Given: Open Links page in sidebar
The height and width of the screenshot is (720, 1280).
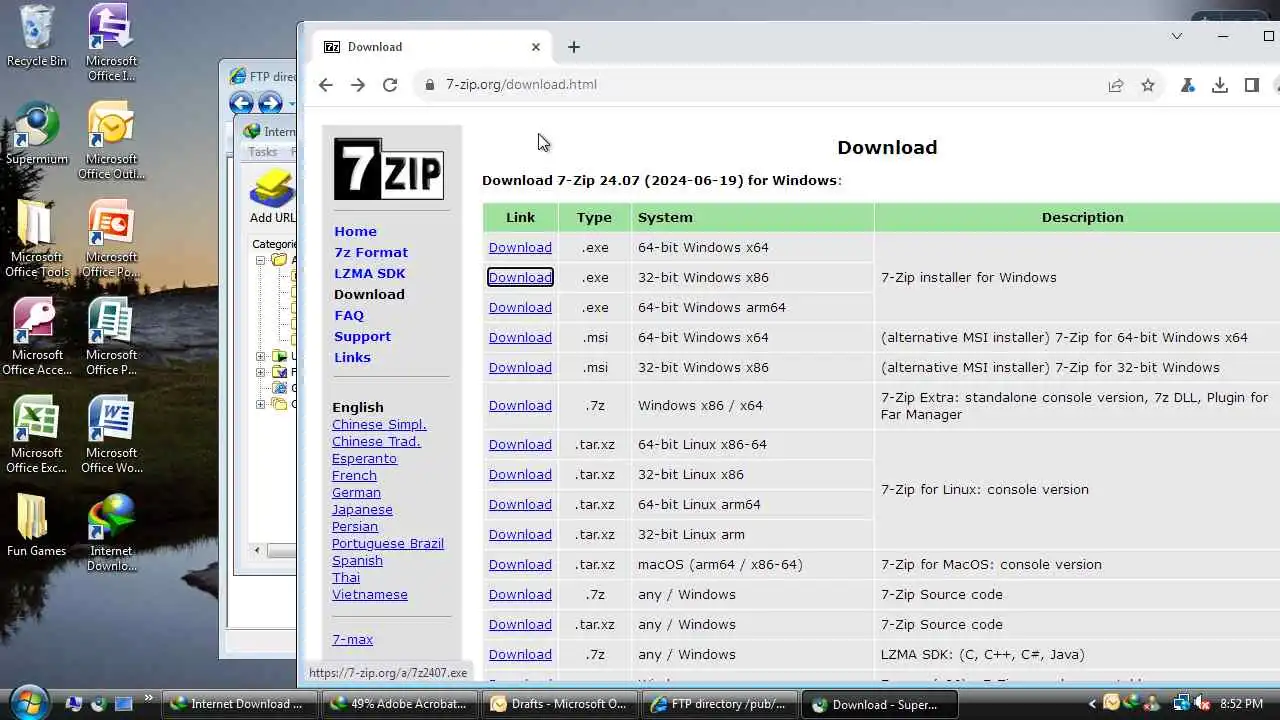Looking at the screenshot, I should click(x=352, y=357).
